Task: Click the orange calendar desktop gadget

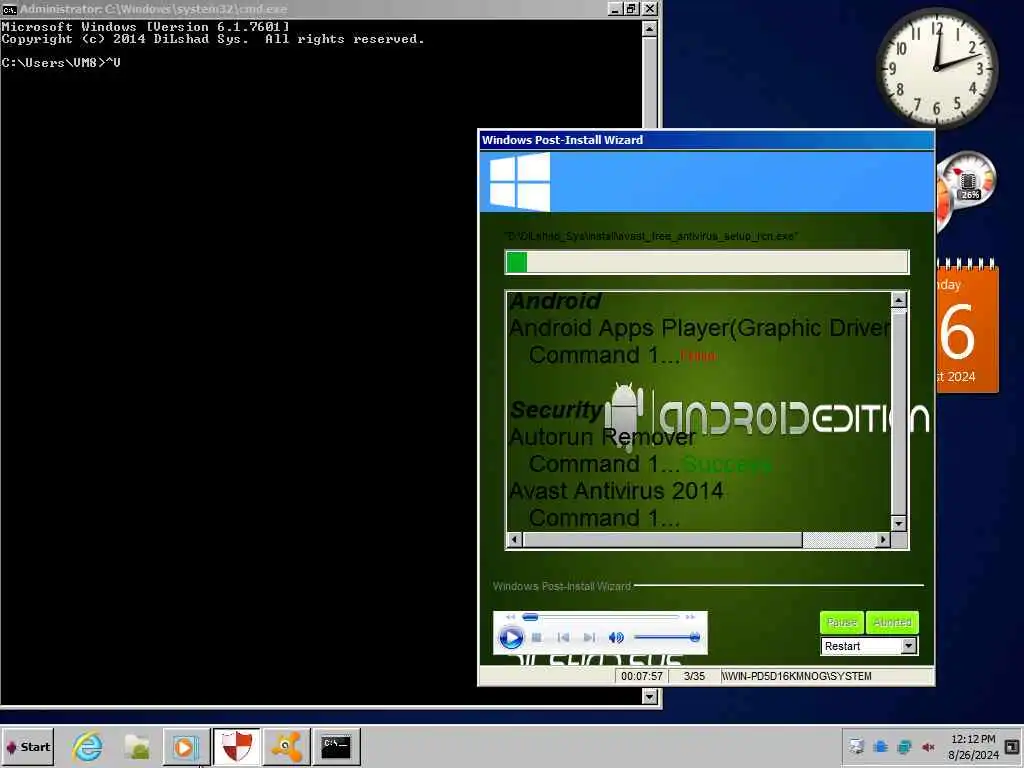Action: coord(967,325)
